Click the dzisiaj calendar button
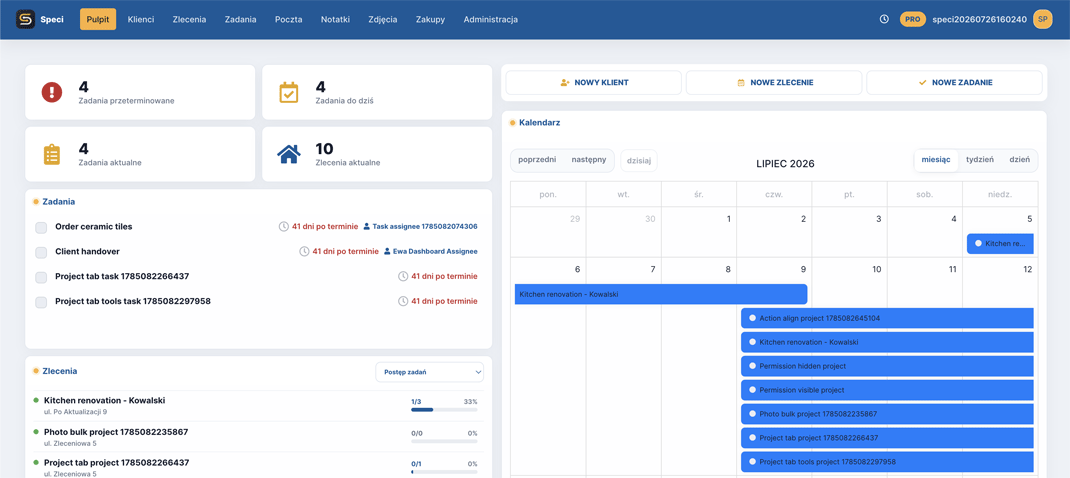Image resolution: width=1070 pixels, height=478 pixels. coord(639,160)
